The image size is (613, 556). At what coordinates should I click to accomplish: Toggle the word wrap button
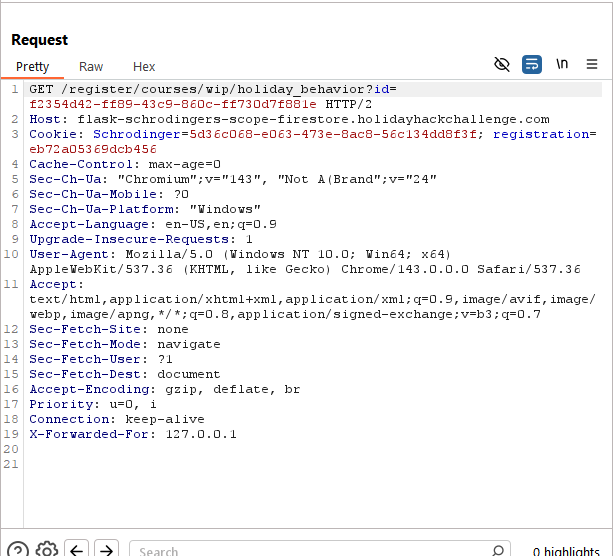[532, 65]
